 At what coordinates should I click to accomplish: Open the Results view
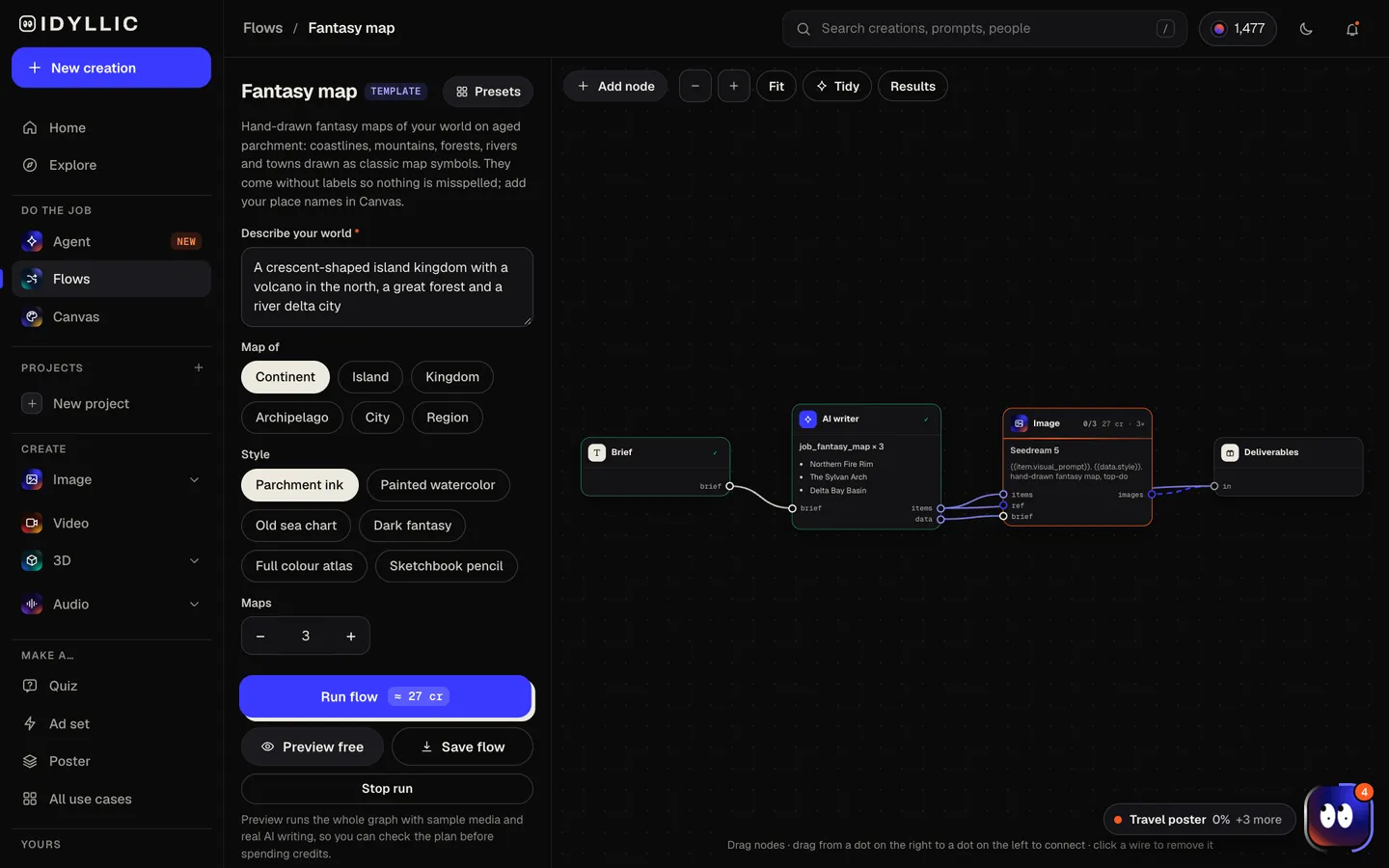tap(912, 86)
